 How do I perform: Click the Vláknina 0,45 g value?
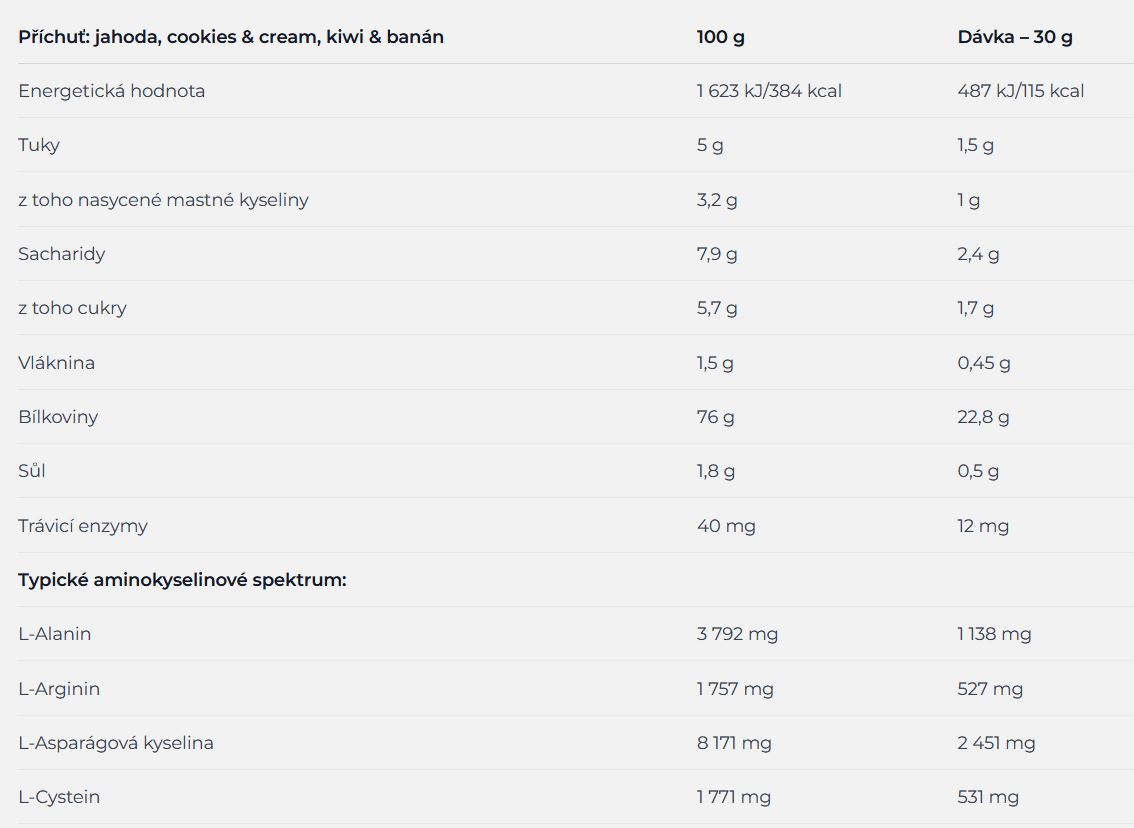pos(984,363)
